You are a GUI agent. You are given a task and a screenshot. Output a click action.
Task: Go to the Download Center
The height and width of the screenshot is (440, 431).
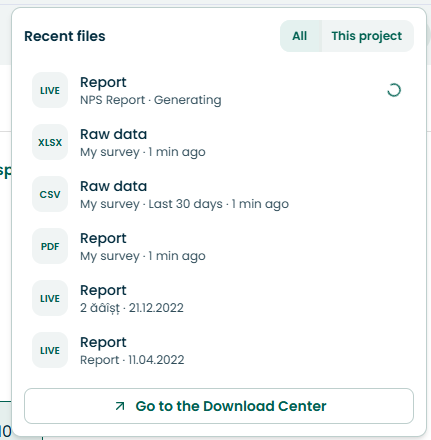(219, 406)
